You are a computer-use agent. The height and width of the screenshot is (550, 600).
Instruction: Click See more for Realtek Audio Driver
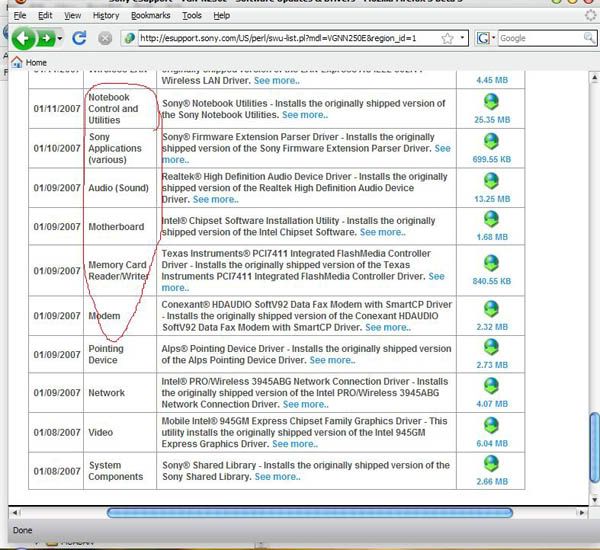(x=216, y=199)
